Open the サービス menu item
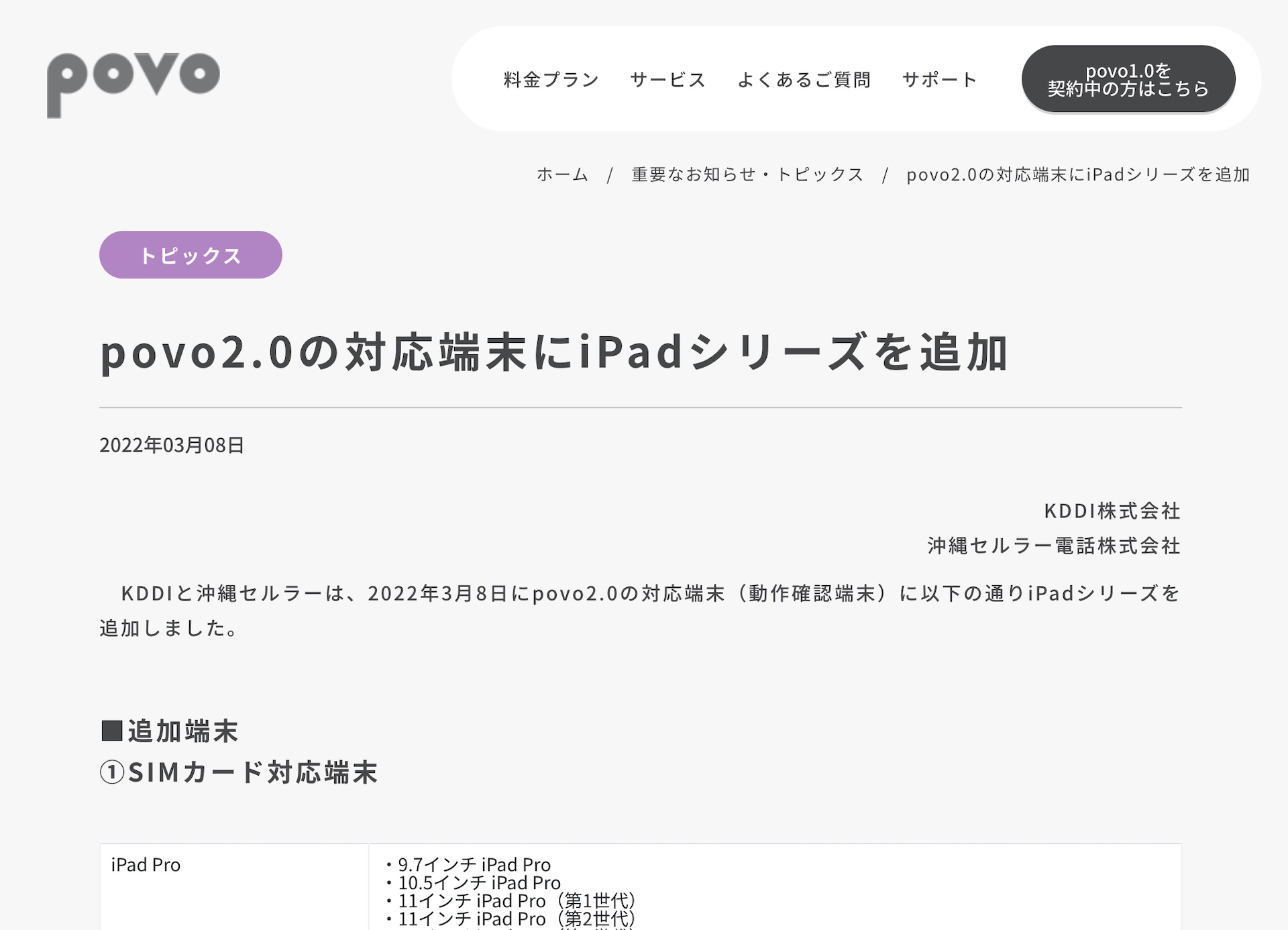The height and width of the screenshot is (930, 1288). pyautogui.click(x=667, y=80)
